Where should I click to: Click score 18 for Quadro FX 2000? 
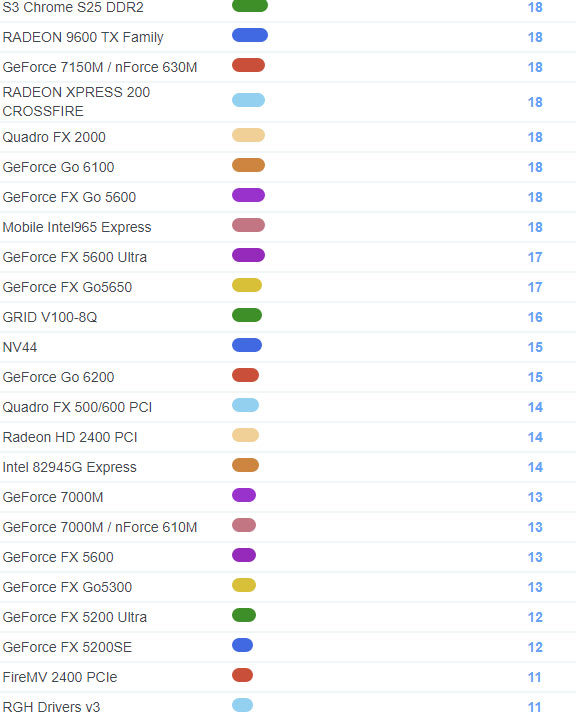tap(535, 137)
